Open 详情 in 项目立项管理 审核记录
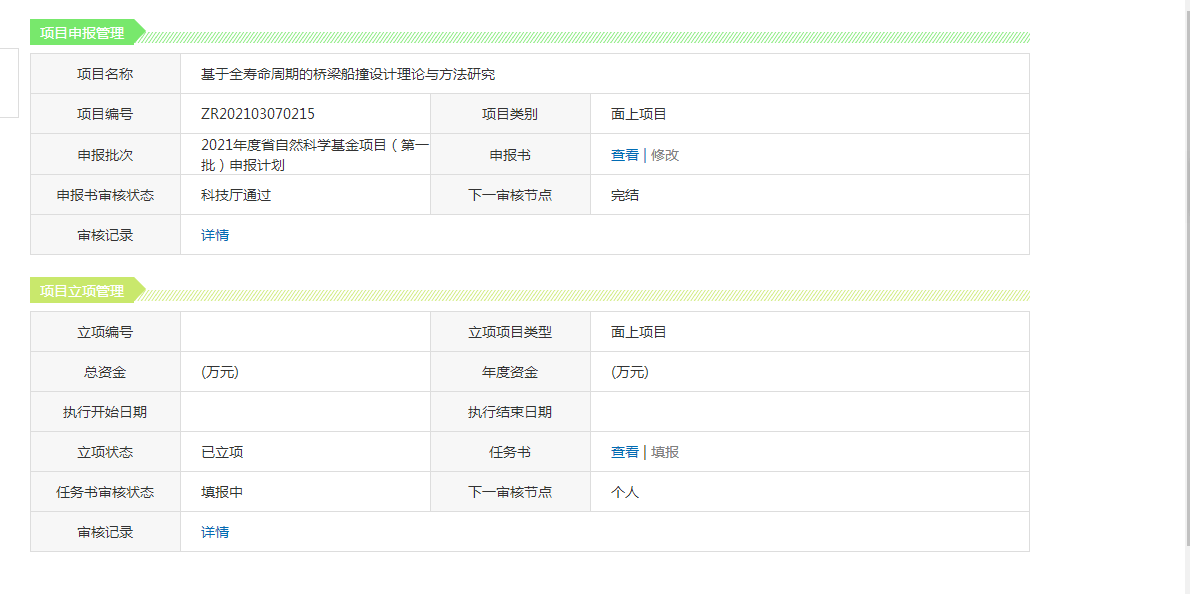 point(215,532)
